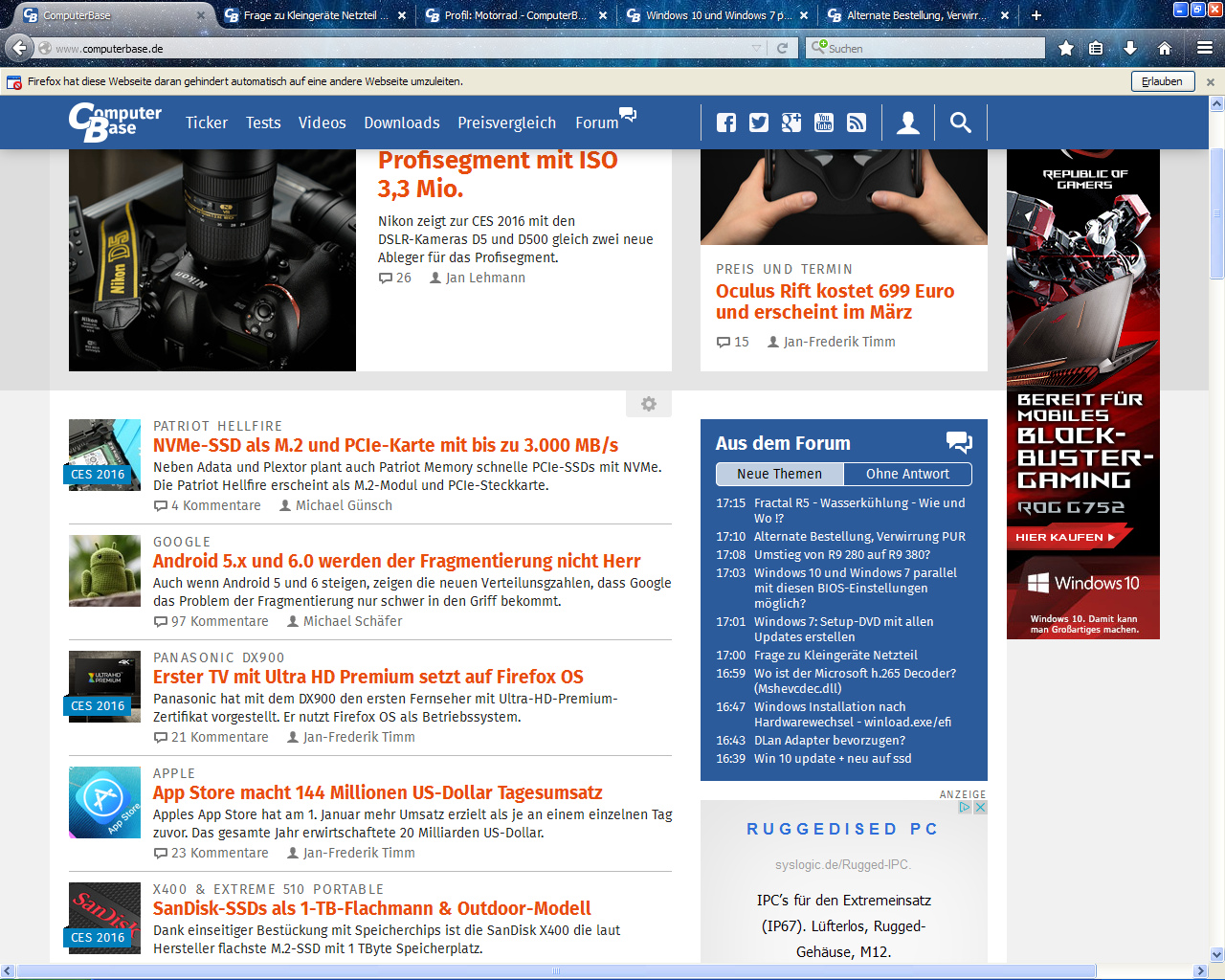The image size is (1225, 980).
Task: Click the horizontal scrollbar right arrow
Action: tap(1200, 971)
